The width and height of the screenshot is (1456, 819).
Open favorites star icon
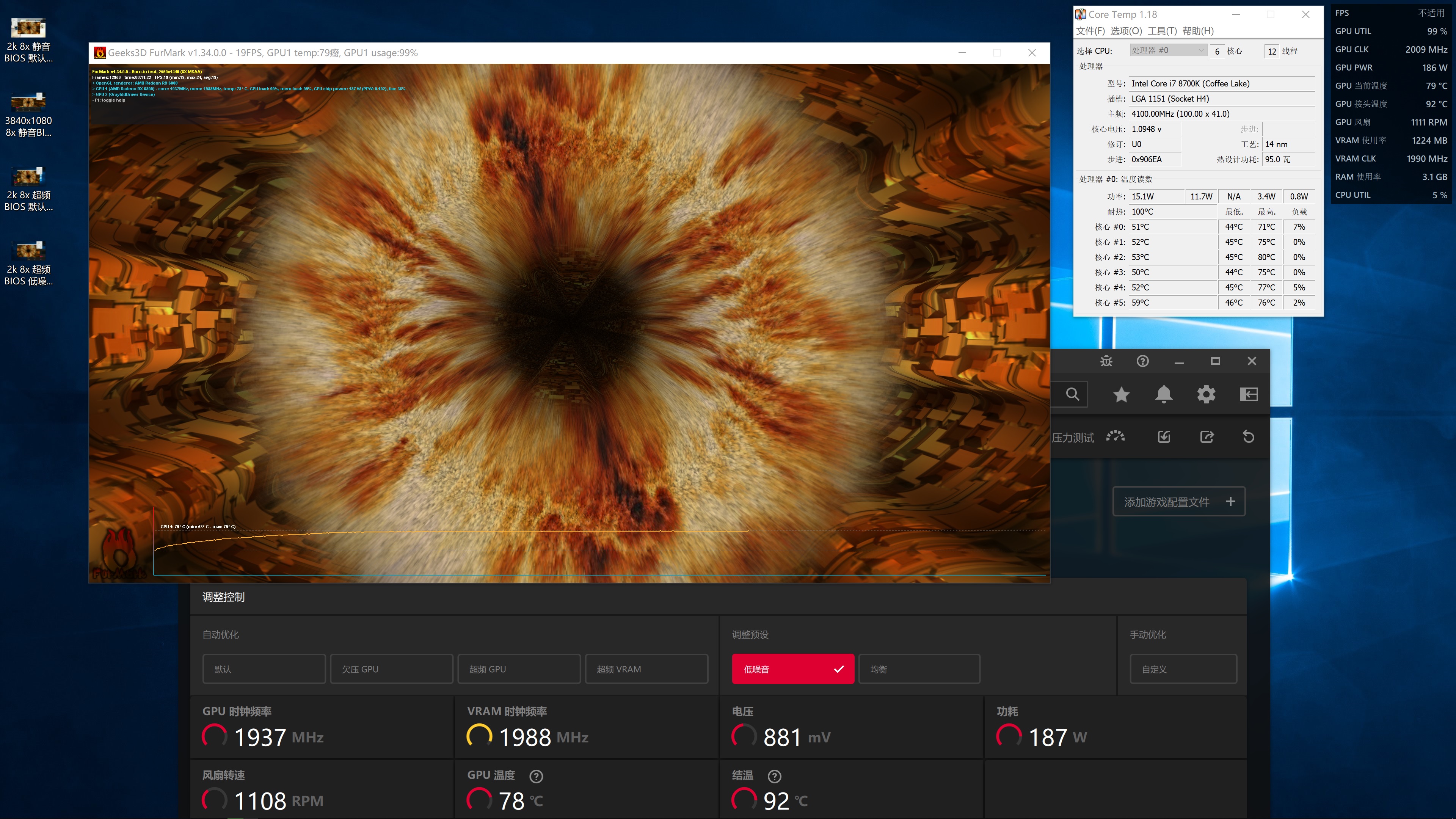pos(1122,394)
